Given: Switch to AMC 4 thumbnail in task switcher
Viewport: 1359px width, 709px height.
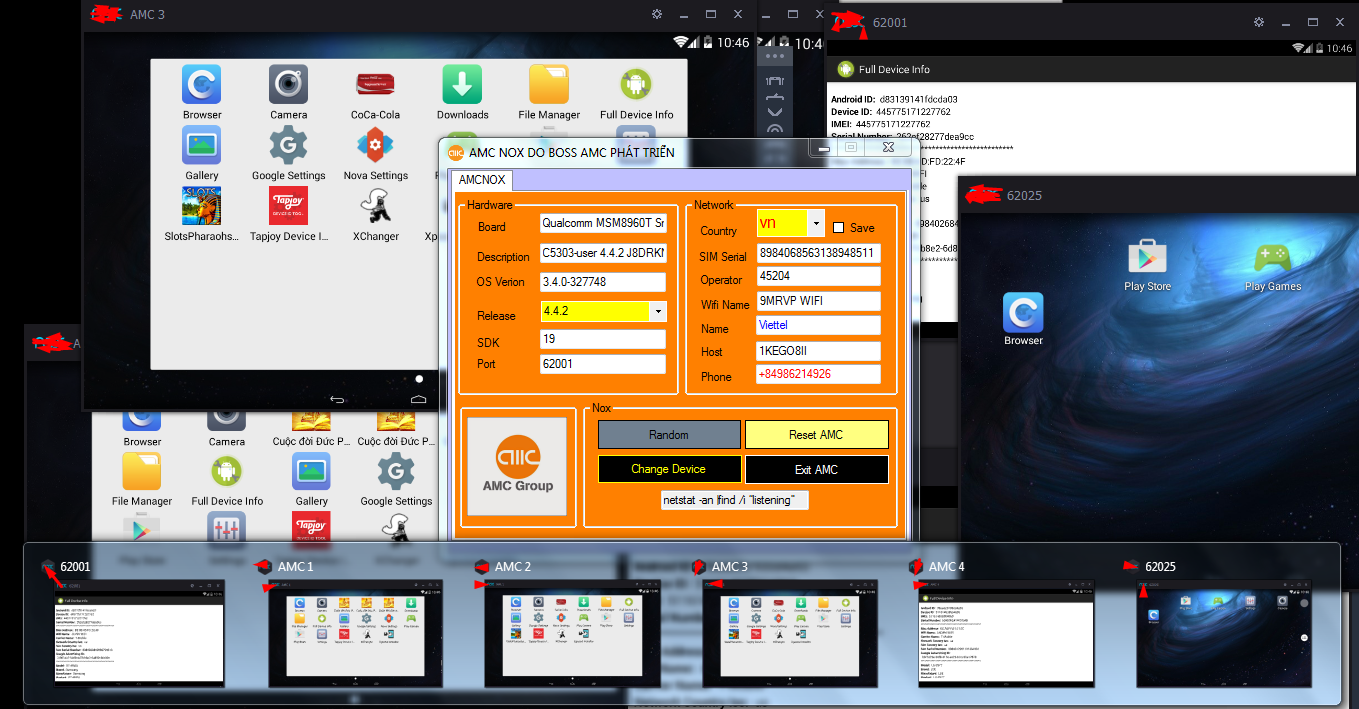Looking at the screenshot, I should (x=1006, y=633).
